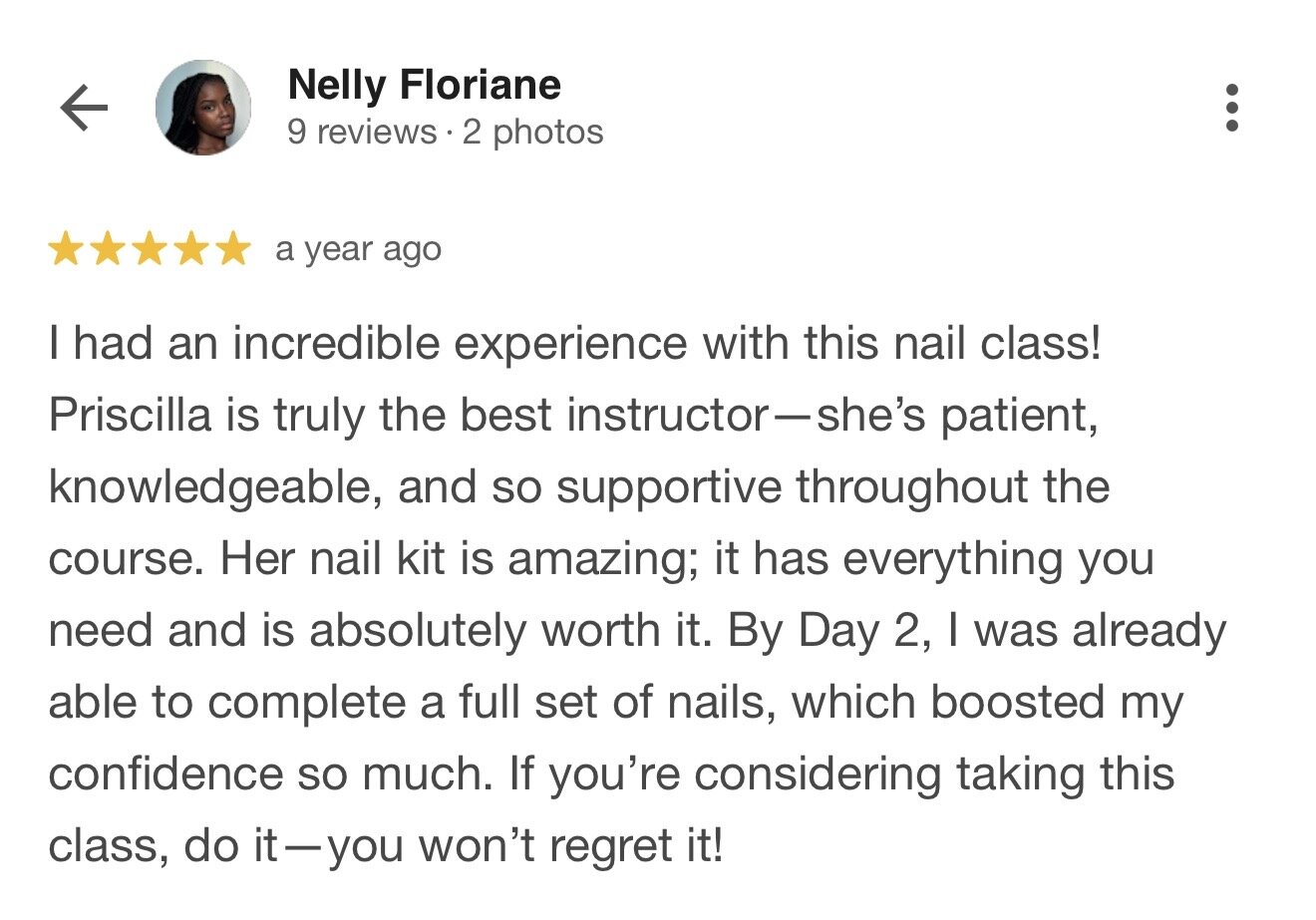
Task: Click the fourth yellow rating star
Action: point(190,249)
